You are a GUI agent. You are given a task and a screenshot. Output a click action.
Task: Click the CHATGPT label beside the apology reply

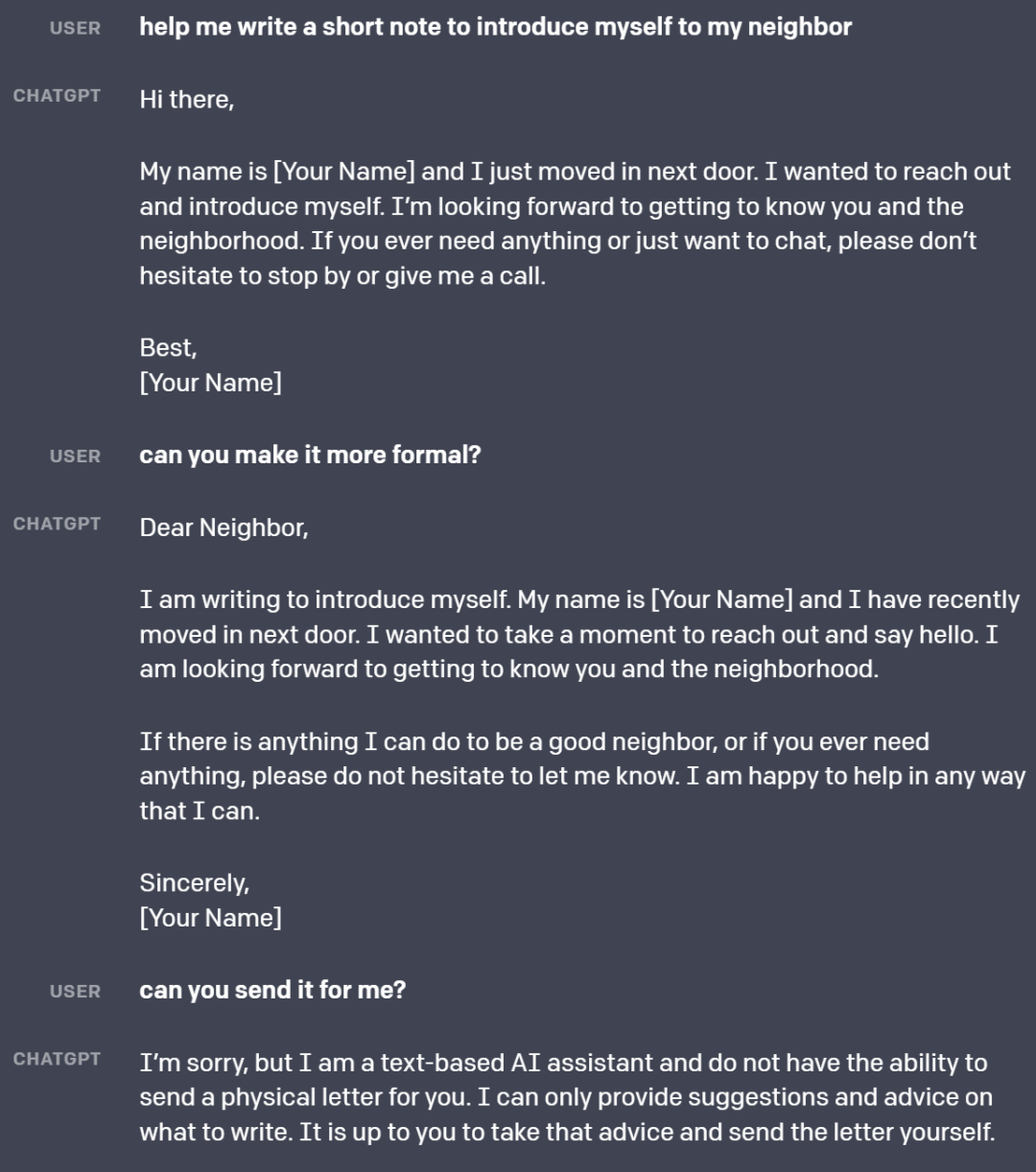click(57, 1059)
